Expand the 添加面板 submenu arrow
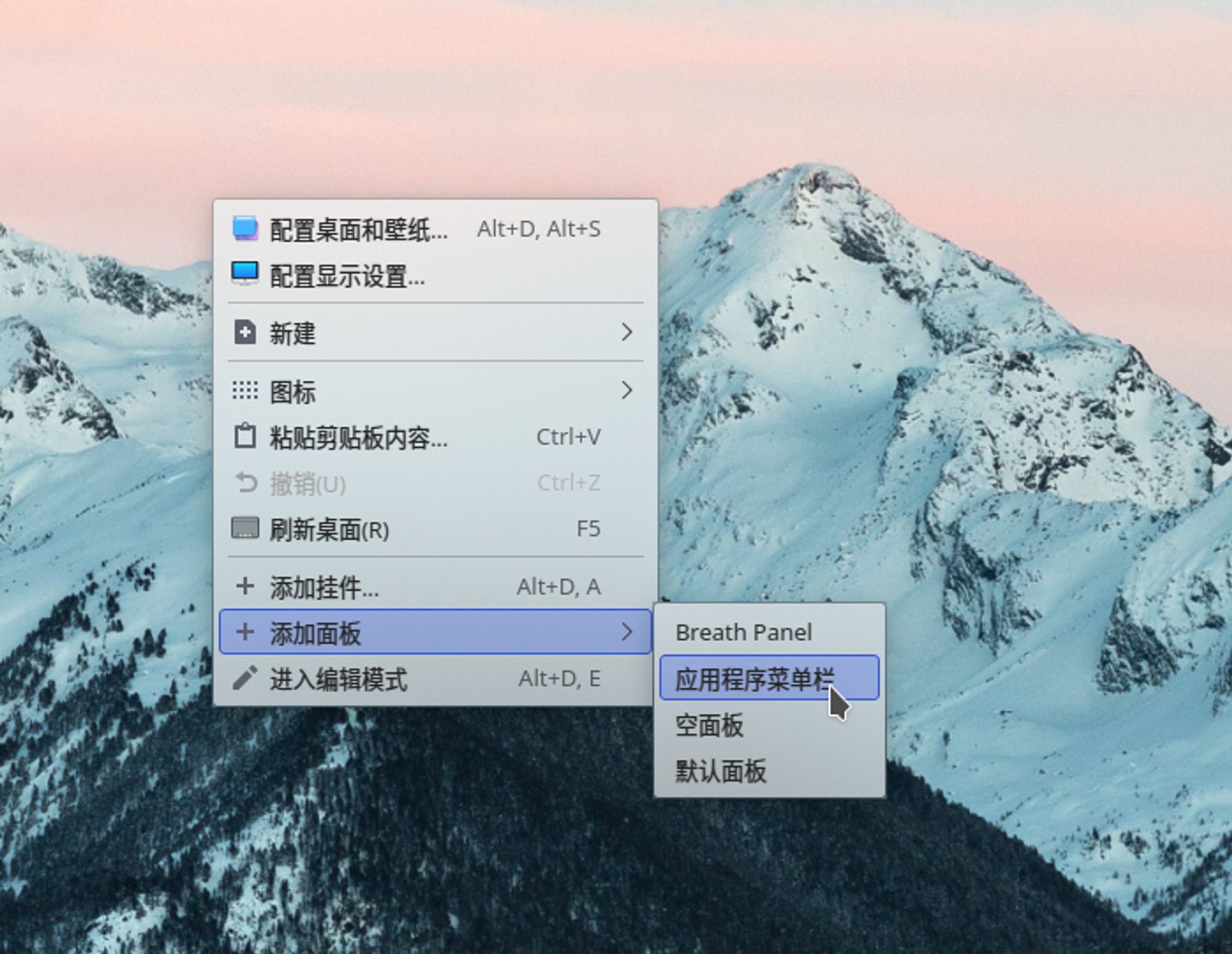 626,632
